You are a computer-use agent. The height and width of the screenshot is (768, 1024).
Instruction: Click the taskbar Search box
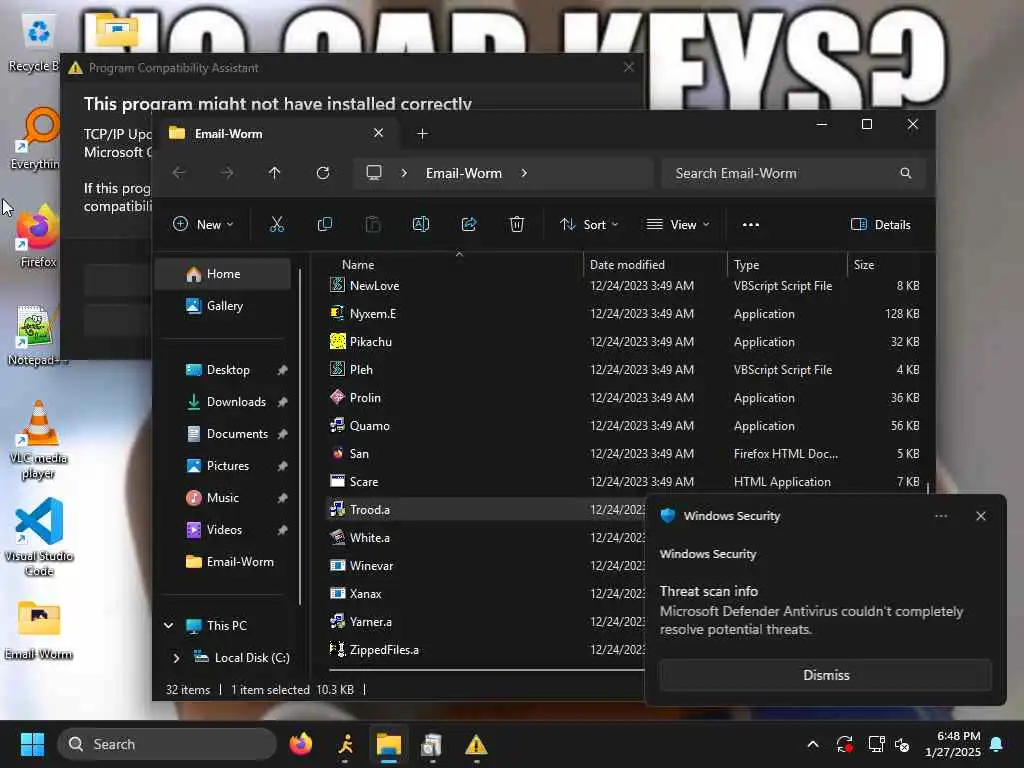167,744
